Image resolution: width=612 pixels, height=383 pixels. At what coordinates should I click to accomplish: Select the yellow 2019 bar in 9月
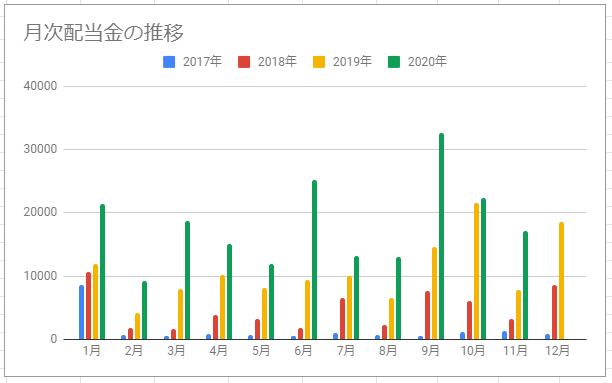tap(434, 293)
